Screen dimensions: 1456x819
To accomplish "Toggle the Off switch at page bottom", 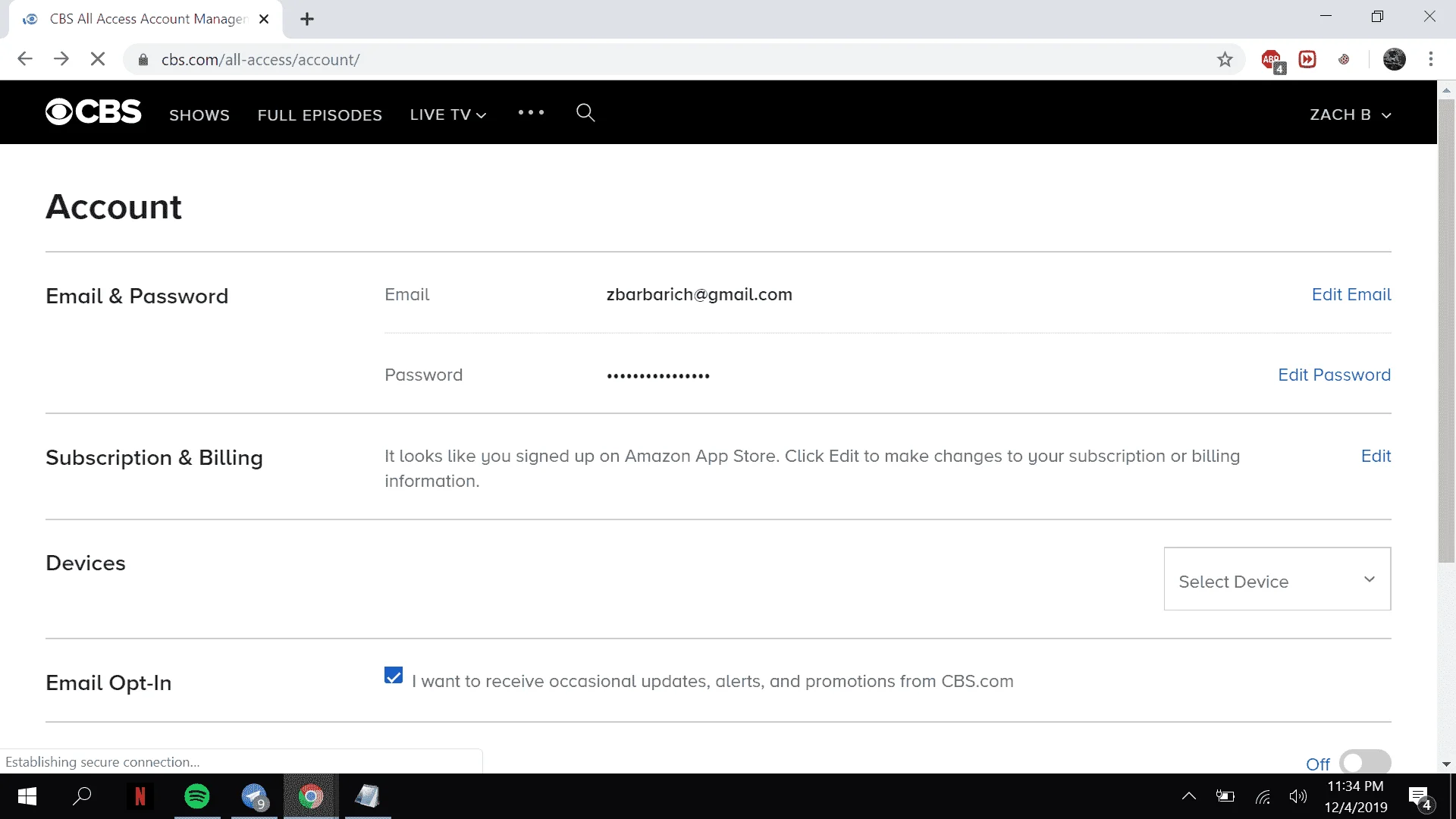I will [x=1365, y=762].
